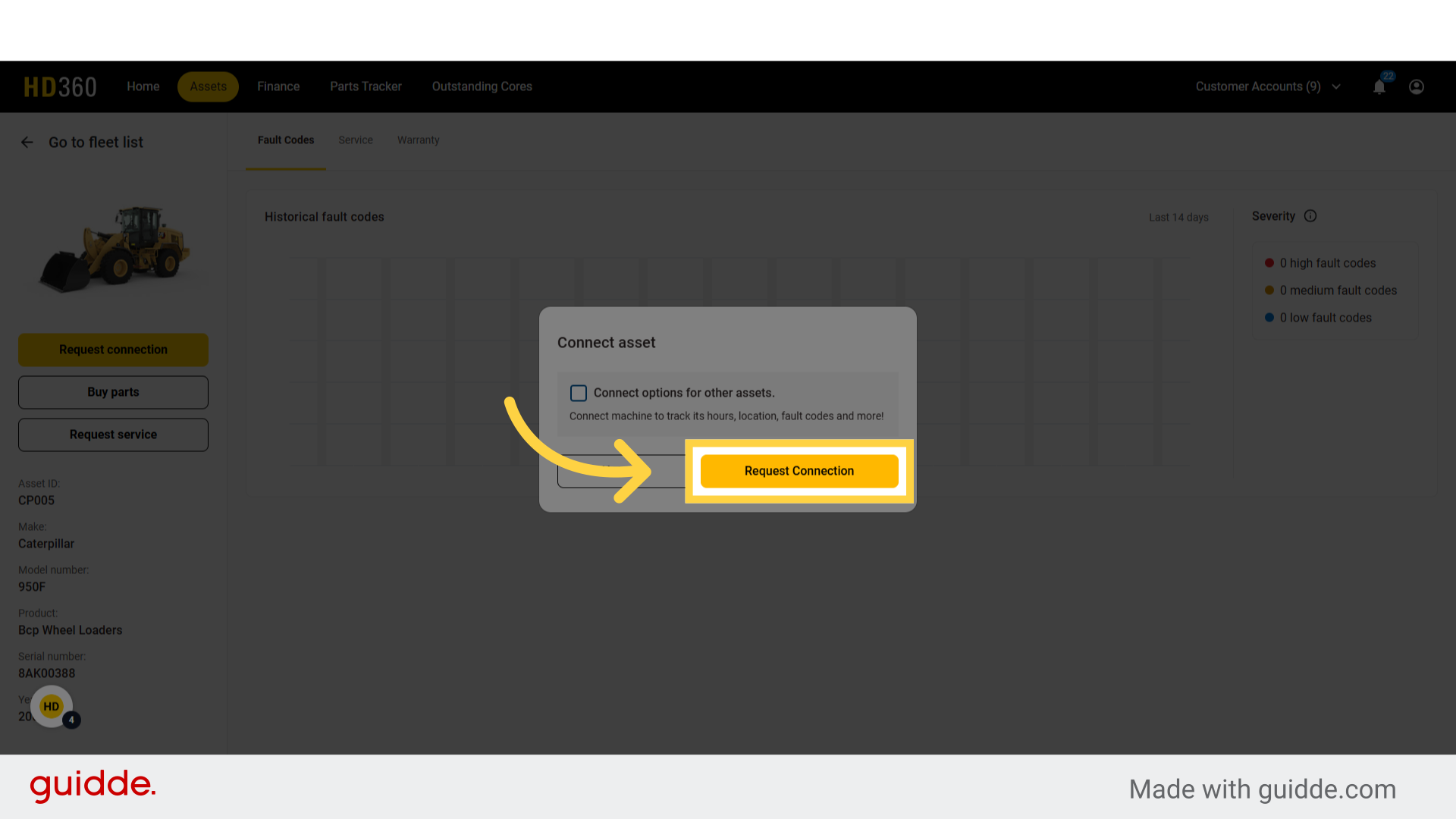Click the Buy parts button
Image resolution: width=1456 pixels, height=819 pixels.
(113, 392)
